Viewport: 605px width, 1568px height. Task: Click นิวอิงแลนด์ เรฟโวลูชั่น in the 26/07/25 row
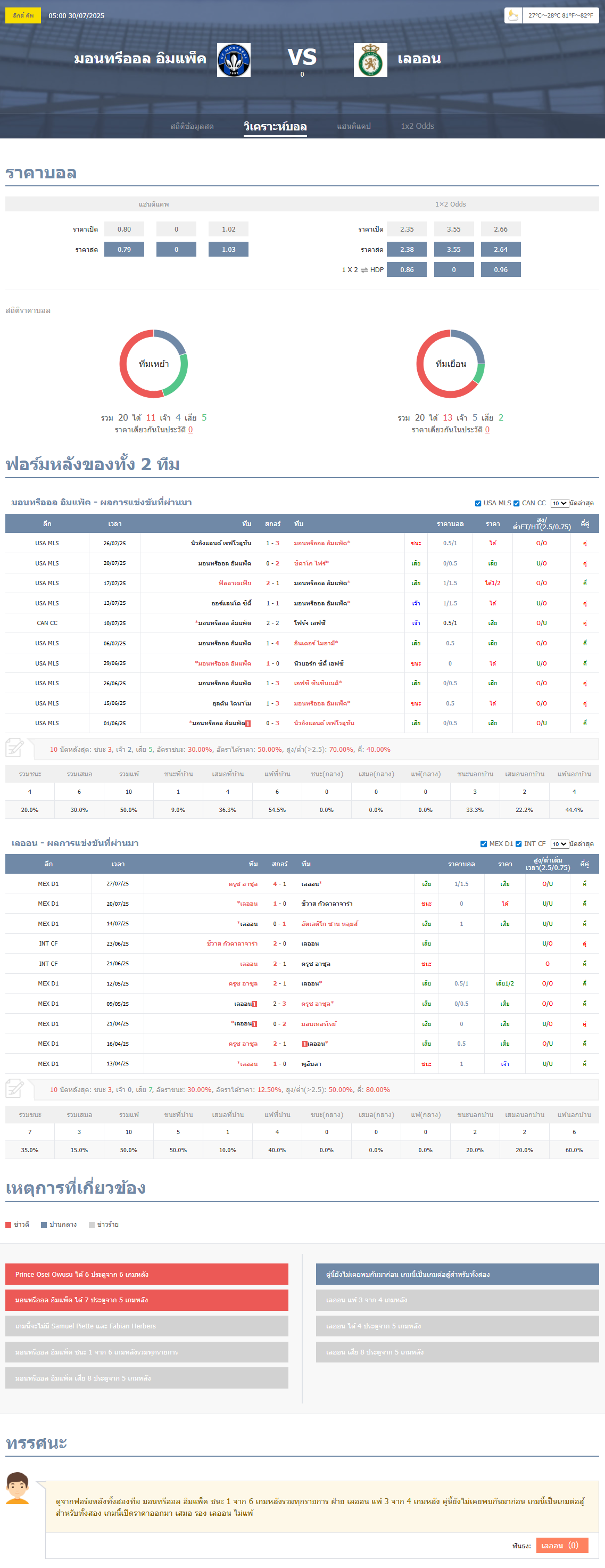[x=221, y=543]
